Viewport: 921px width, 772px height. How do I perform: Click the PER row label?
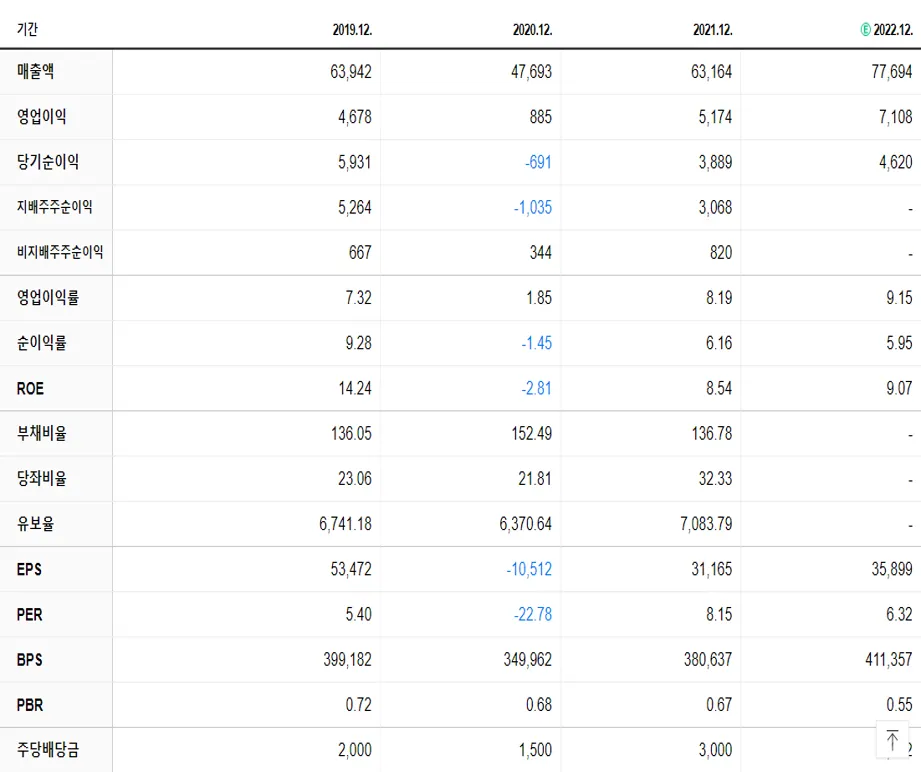tap(29, 615)
